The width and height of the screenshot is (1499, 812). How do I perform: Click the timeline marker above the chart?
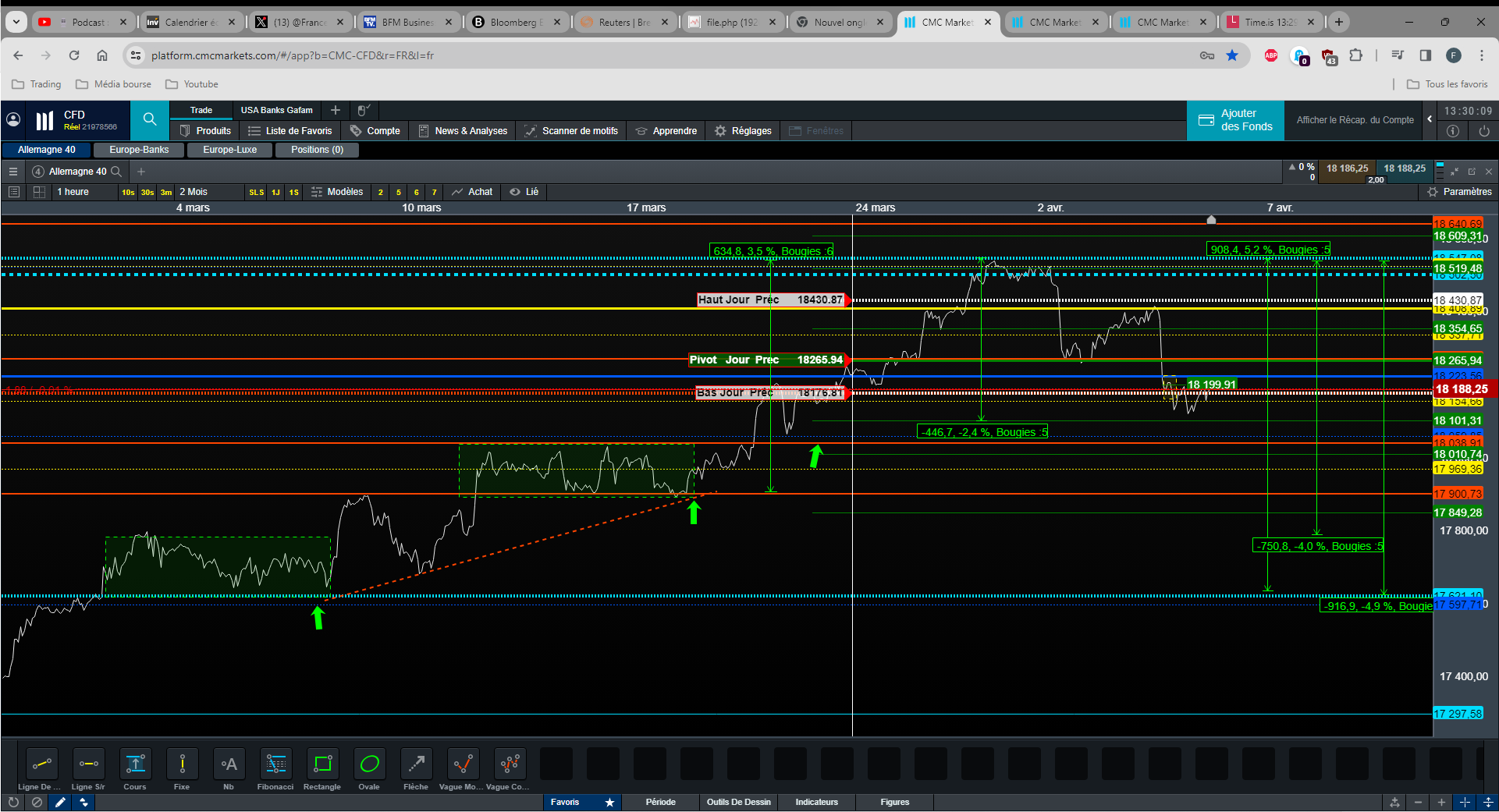[x=1211, y=220]
